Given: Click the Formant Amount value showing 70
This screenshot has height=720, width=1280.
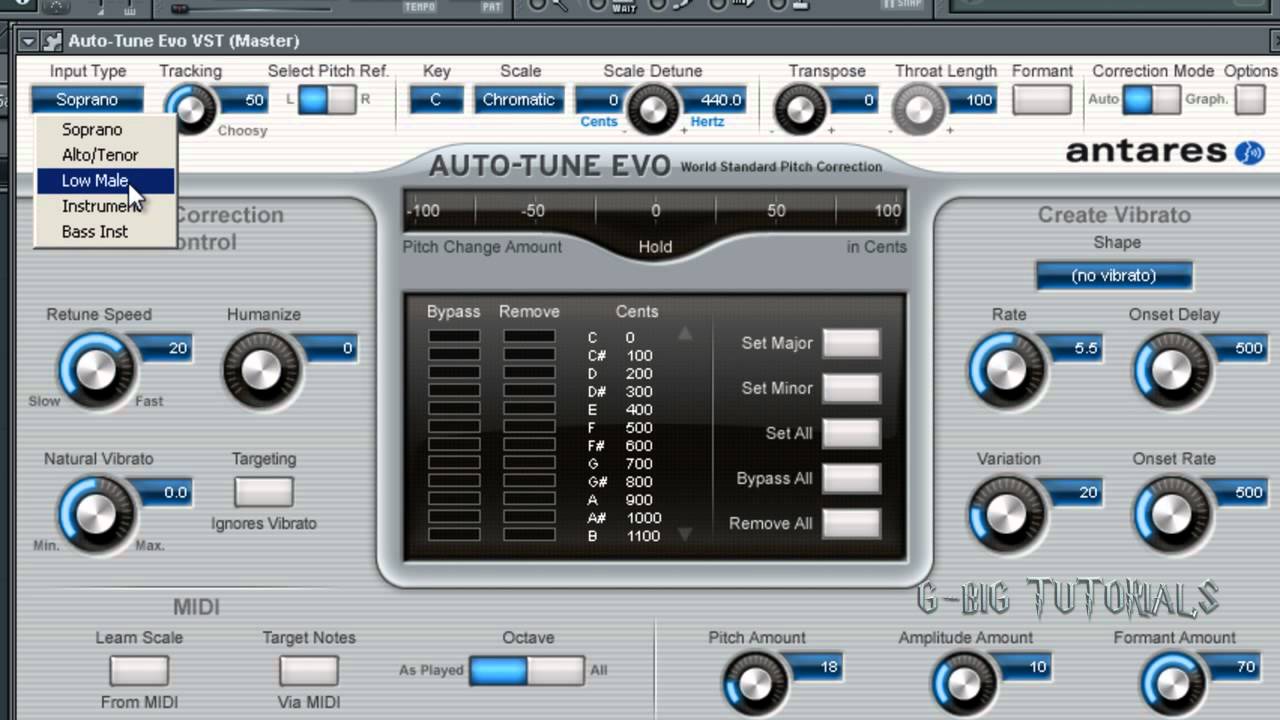Looking at the screenshot, I should (1238, 667).
